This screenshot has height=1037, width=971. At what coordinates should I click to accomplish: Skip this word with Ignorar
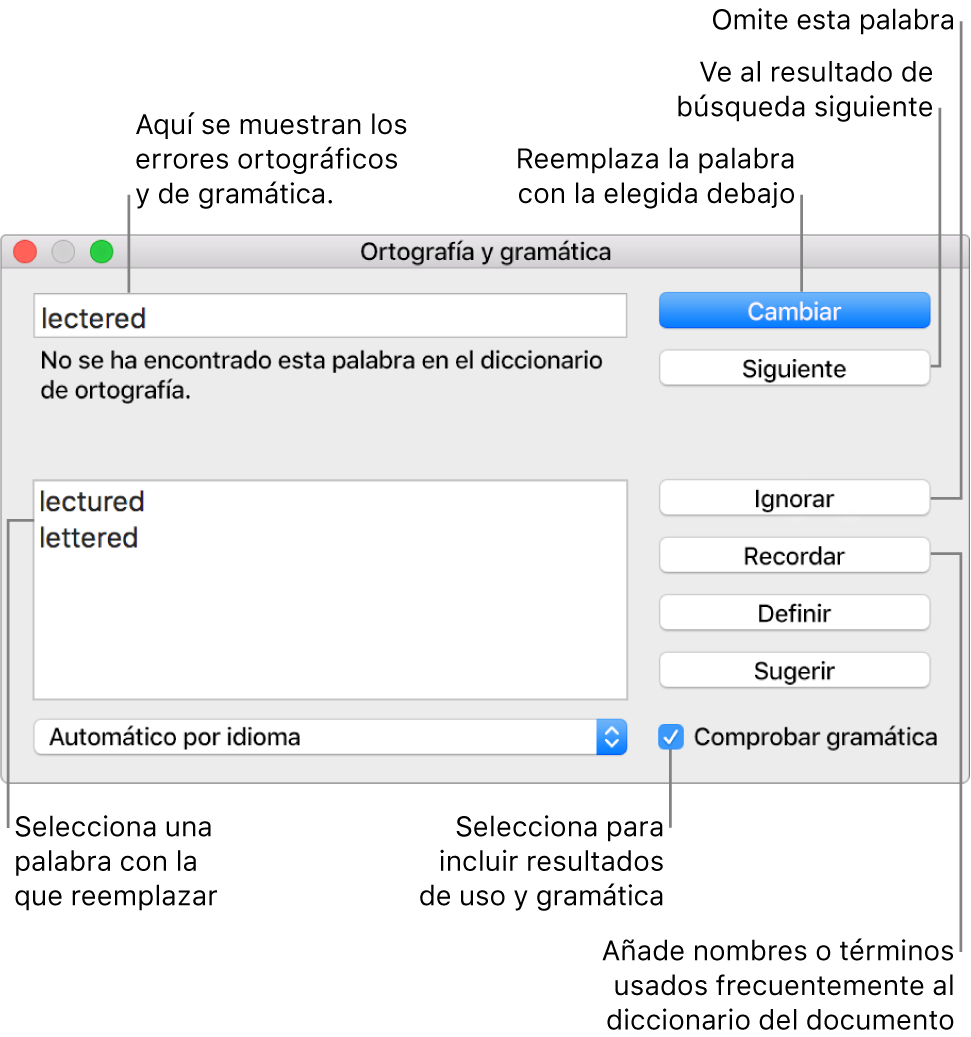click(794, 499)
